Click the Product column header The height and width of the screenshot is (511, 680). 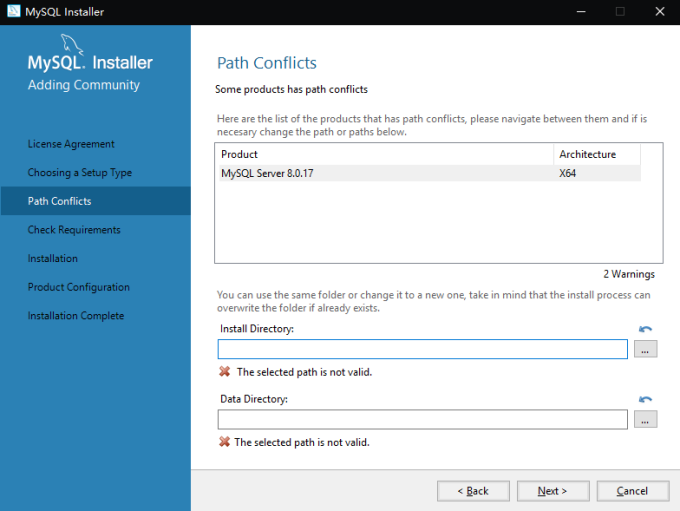coord(386,154)
